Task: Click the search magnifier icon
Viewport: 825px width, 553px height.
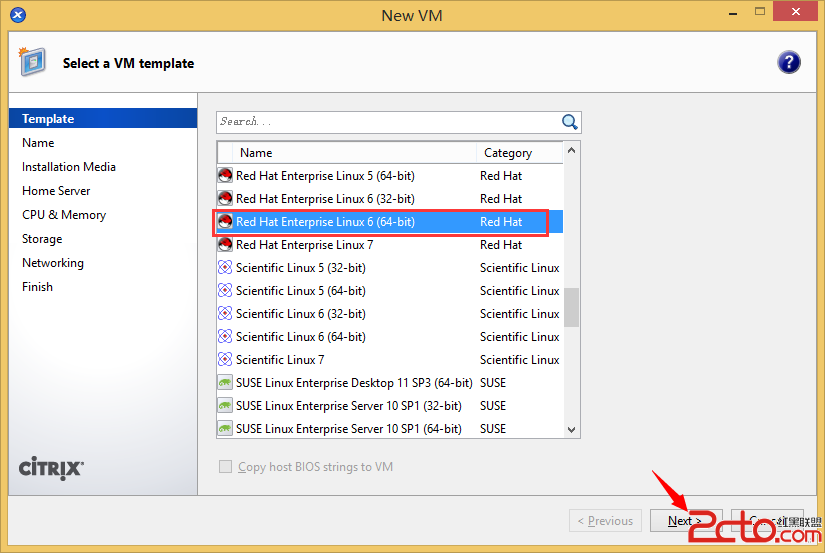Action: pyautogui.click(x=569, y=122)
